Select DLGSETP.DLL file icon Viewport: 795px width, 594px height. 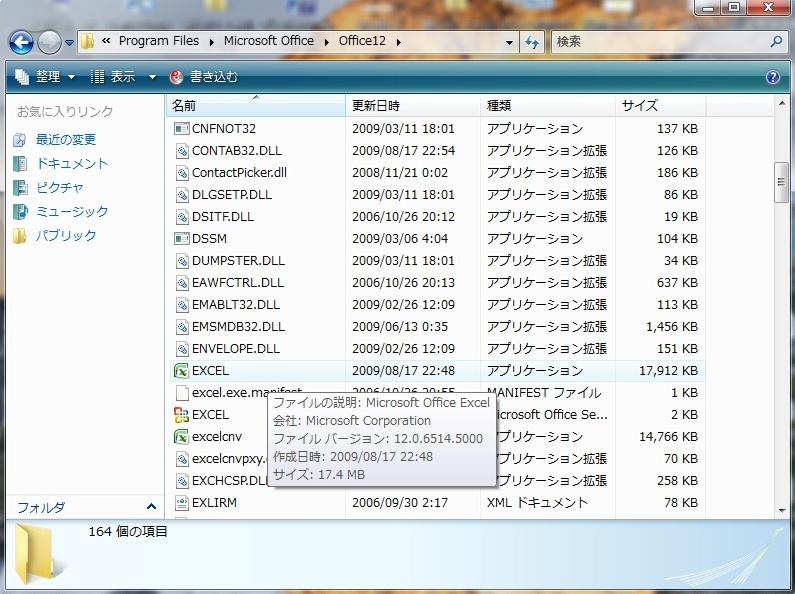coord(182,195)
